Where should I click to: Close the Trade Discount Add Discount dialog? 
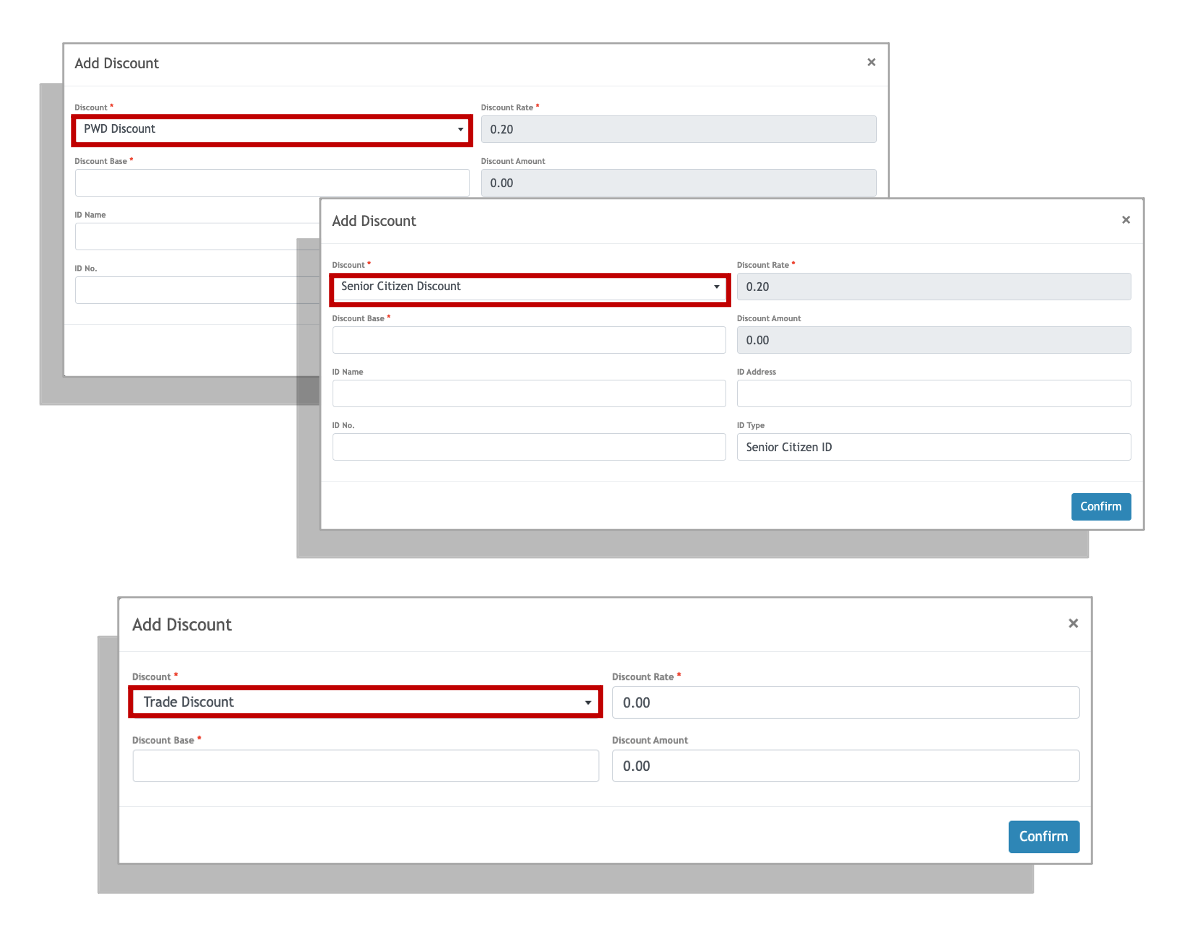(1073, 624)
